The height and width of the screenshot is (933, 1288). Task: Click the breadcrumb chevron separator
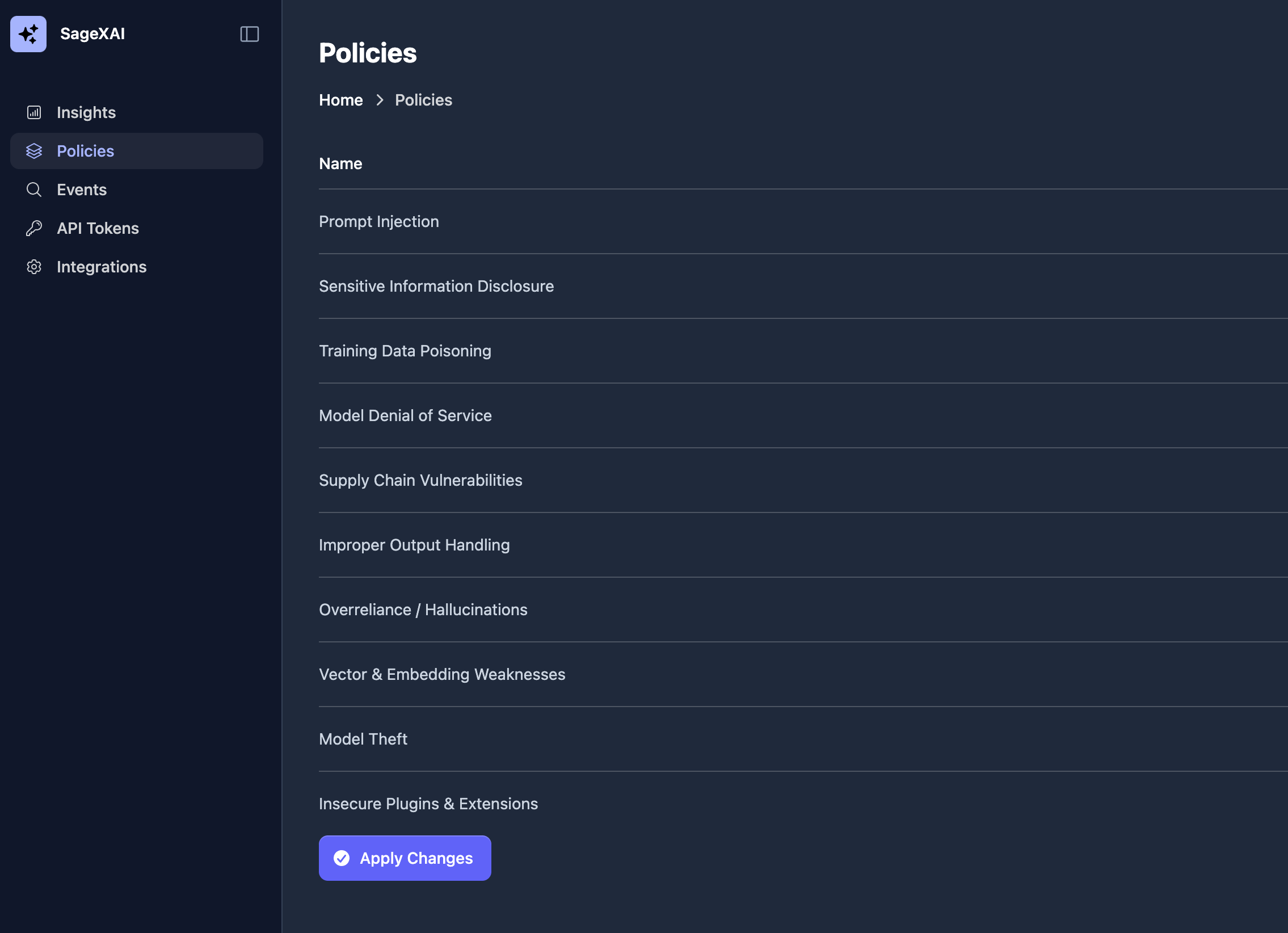380,100
